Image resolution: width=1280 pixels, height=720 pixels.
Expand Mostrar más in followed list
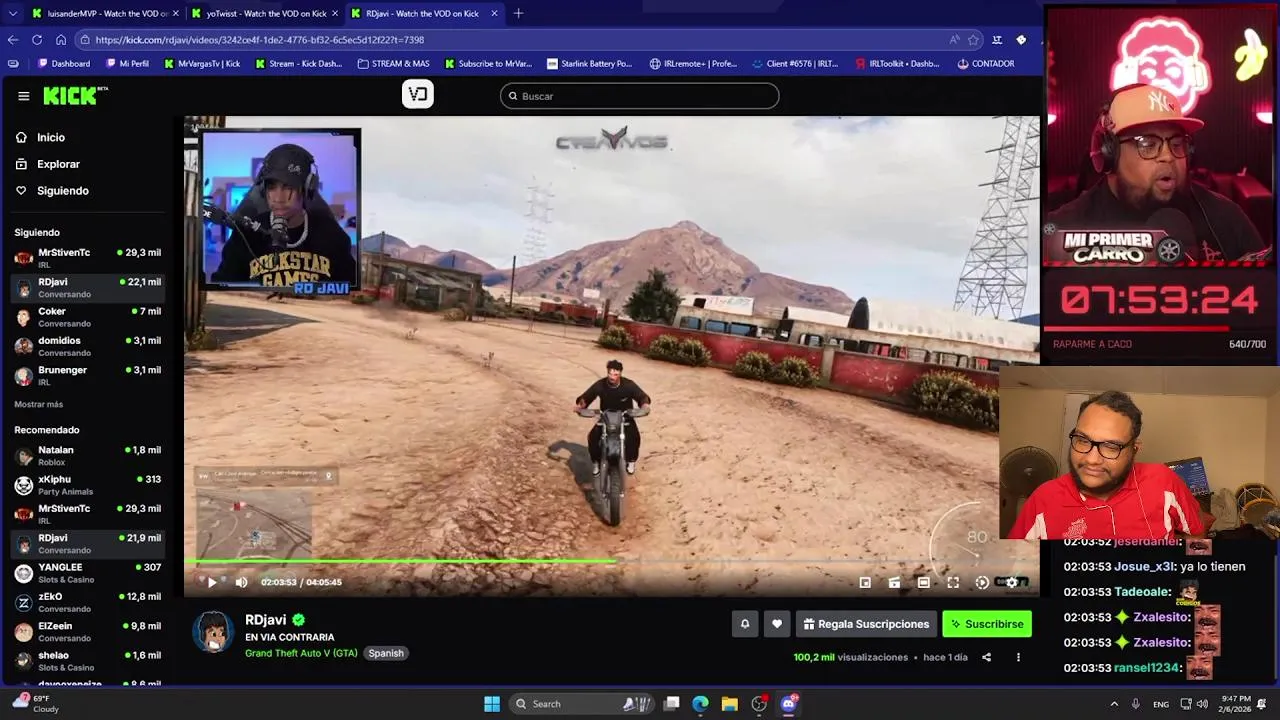point(38,404)
